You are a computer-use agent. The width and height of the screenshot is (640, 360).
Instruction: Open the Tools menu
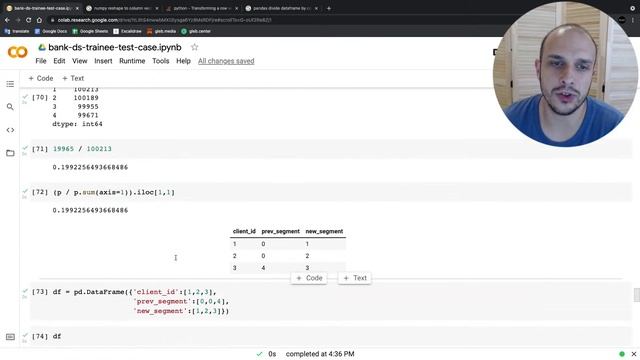pyautogui.click(x=161, y=61)
